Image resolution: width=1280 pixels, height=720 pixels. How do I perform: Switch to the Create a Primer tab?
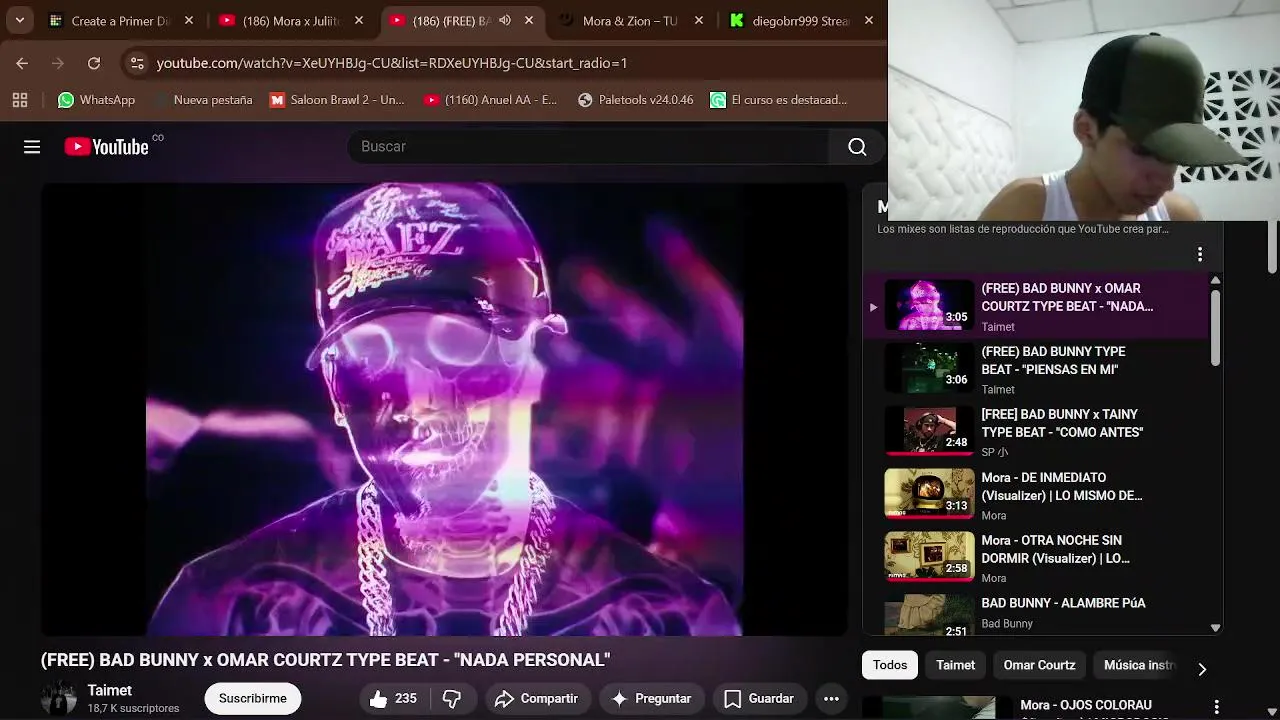(x=120, y=20)
